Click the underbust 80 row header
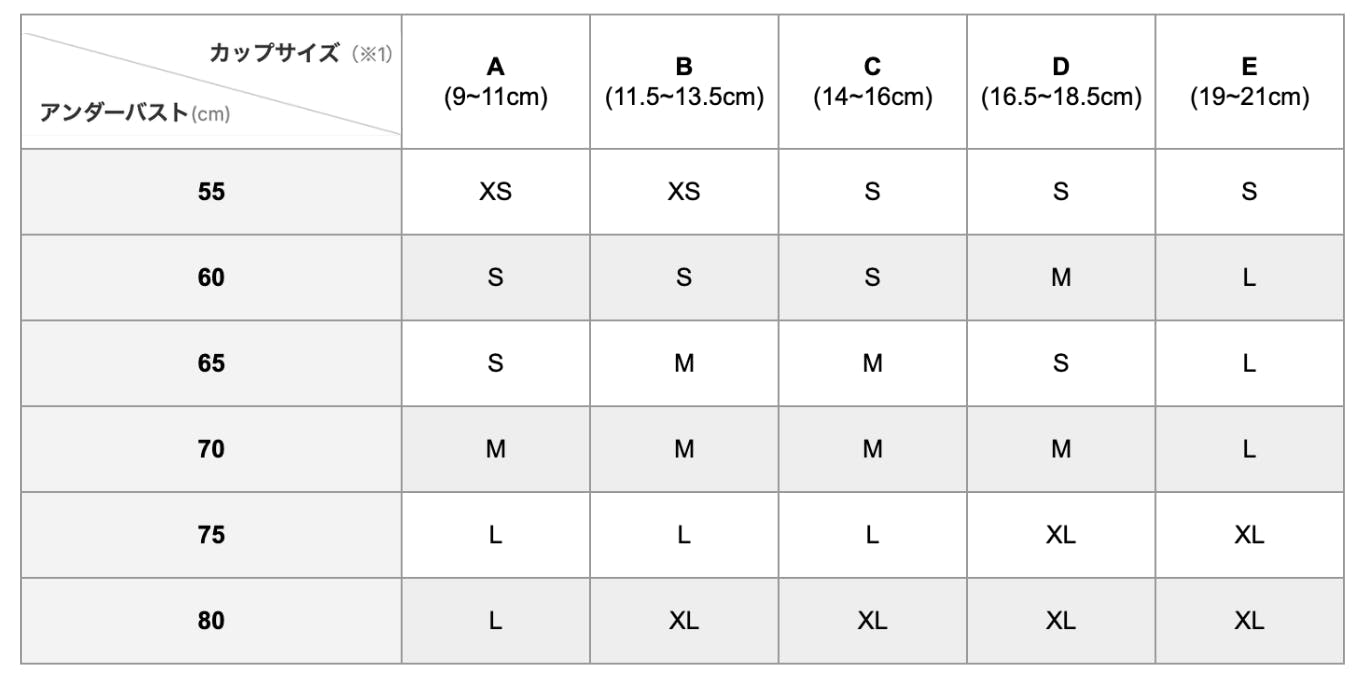This screenshot has height=674, width=1370. (x=211, y=621)
